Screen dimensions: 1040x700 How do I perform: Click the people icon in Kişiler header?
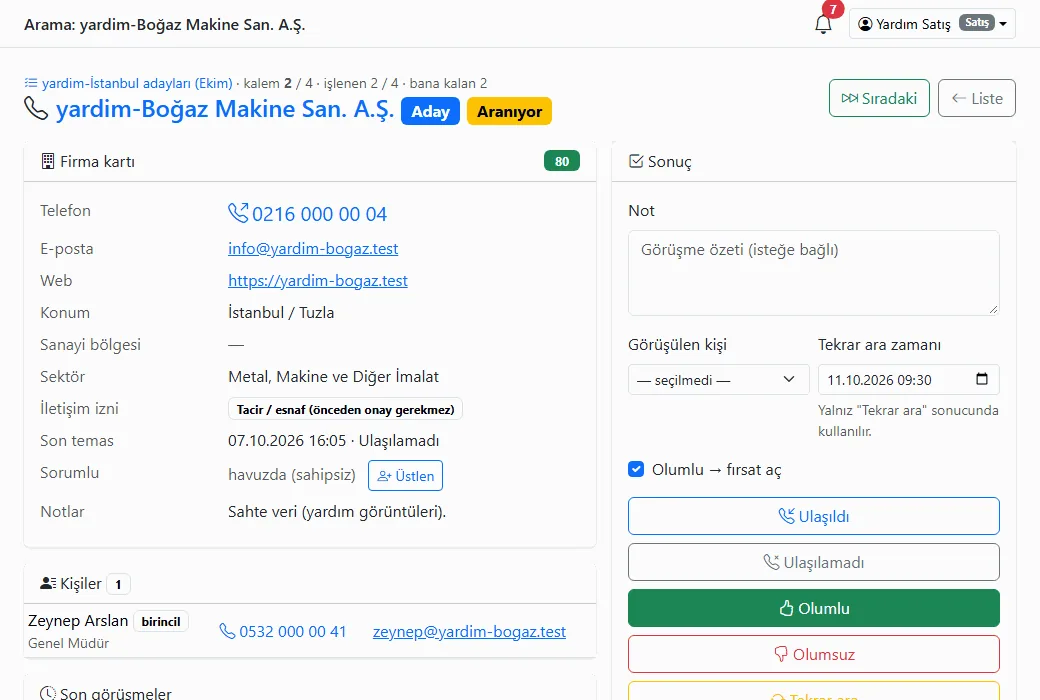pyautogui.click(x=48, y=583)
